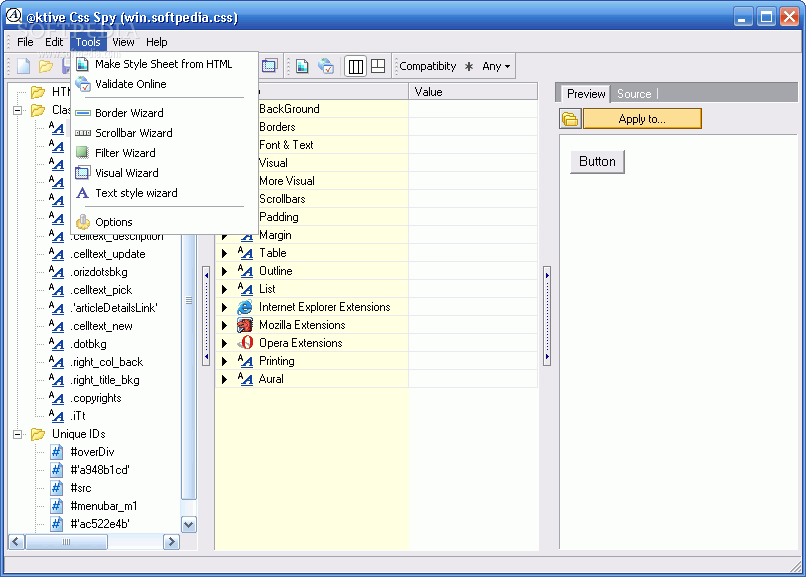Expand the Table property group
Screen dimensions: 806x577
224,253
